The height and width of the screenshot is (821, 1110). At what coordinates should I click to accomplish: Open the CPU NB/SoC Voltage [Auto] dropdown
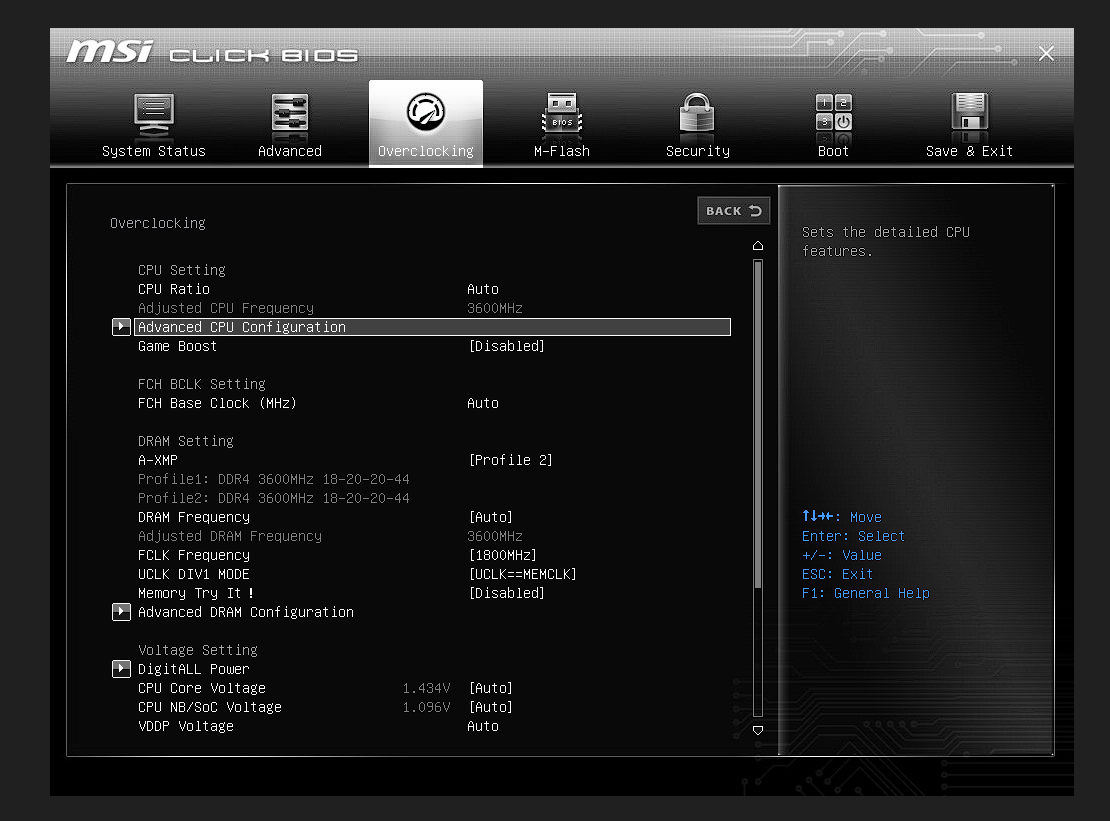491,707
